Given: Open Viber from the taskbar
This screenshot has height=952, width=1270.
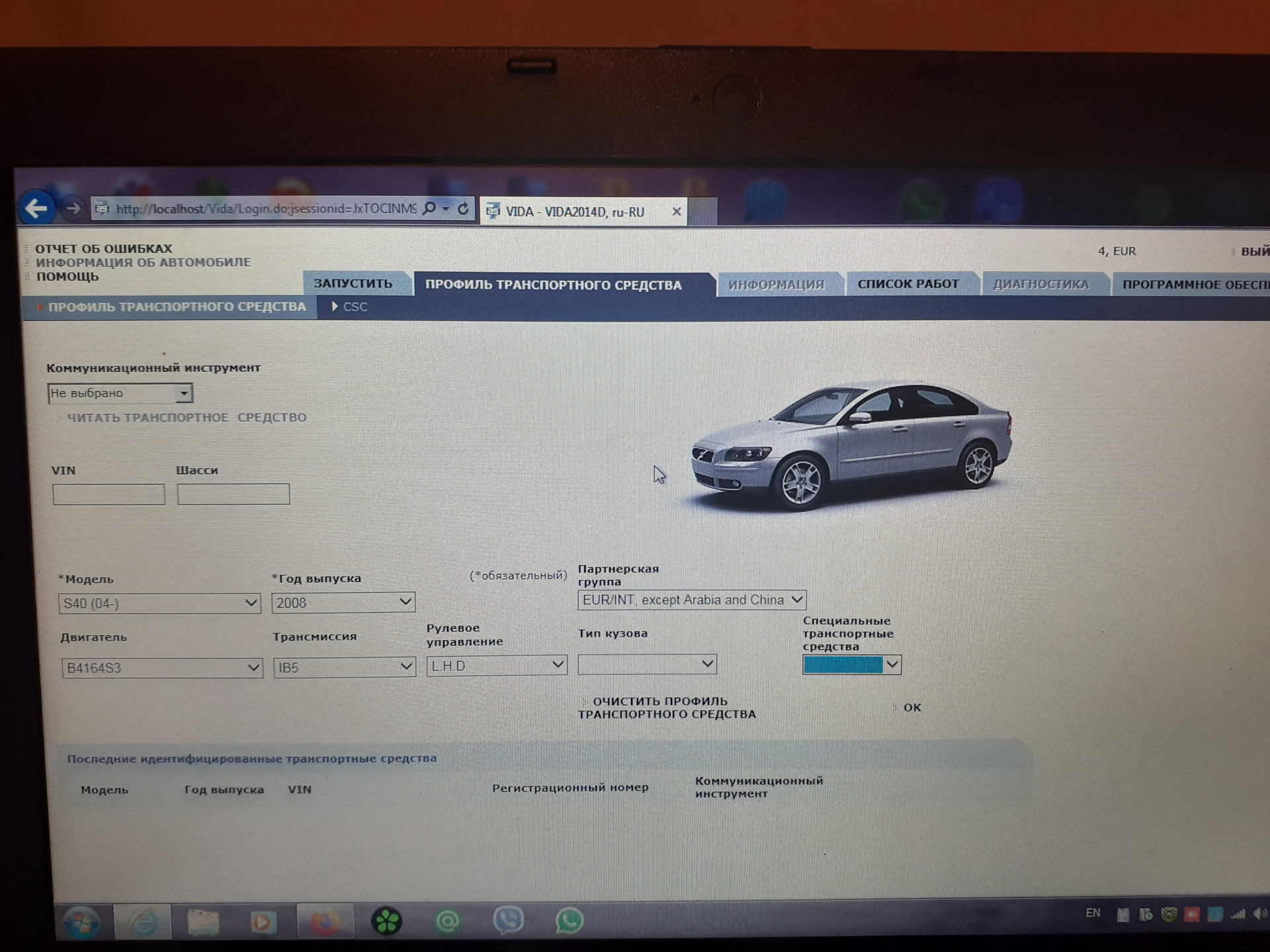Looking at the screenshot, I should 508,920.
